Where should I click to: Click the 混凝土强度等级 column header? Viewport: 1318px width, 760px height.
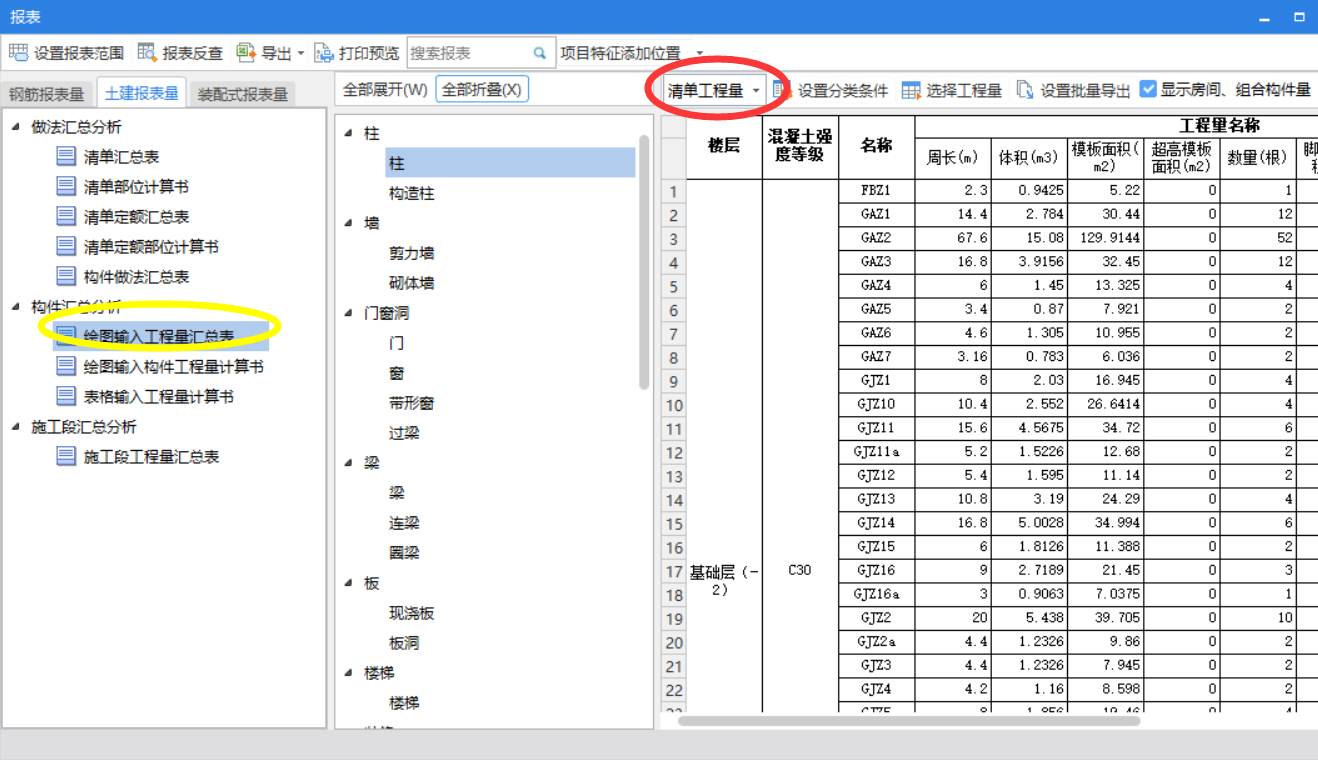click(x=800, y=147)
